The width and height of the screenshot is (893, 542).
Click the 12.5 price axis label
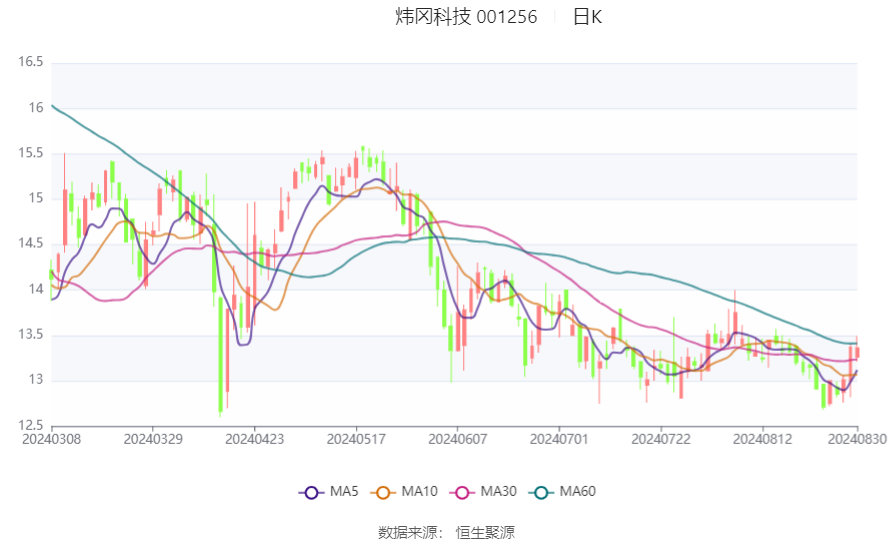coord(31,425)
